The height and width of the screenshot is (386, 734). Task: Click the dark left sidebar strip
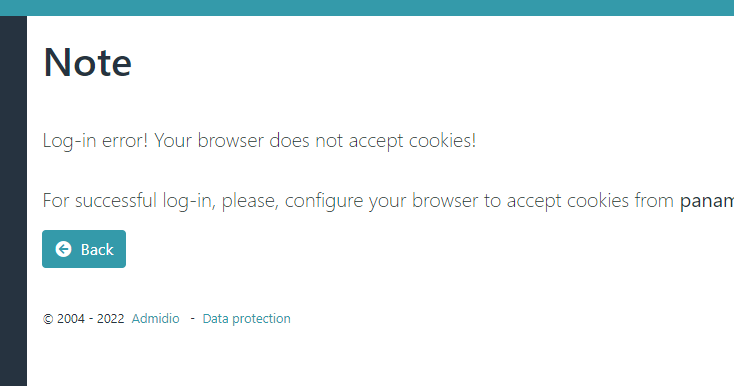click(x=13, y=201)
